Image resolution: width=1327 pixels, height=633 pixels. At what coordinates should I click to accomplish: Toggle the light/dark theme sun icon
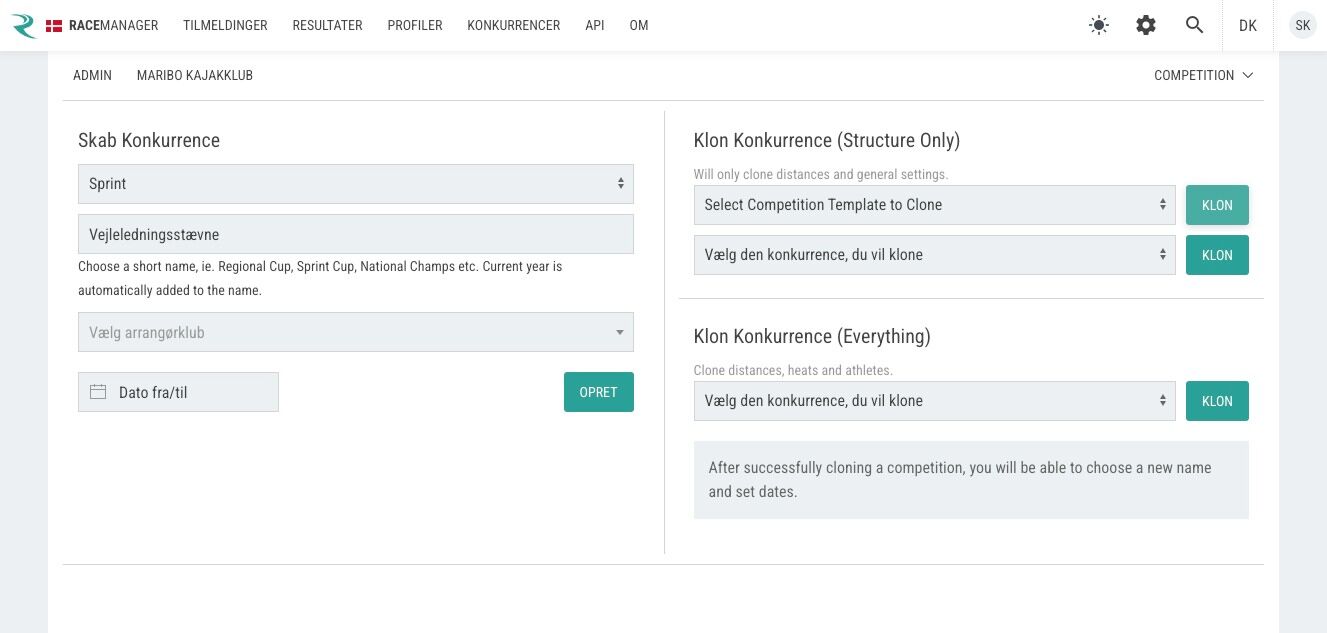1099,26
